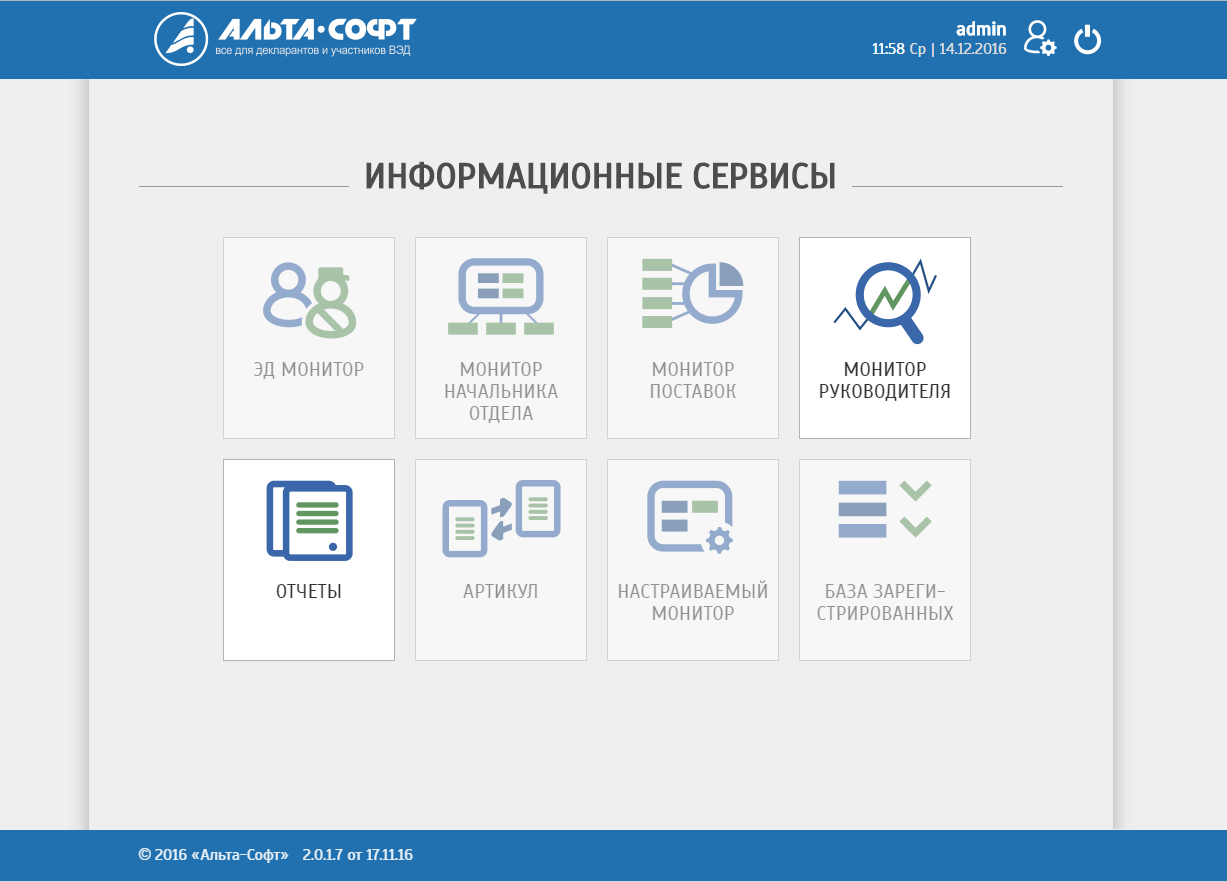The width and height of the screenshot is (1227, 882).
Task: Open user settings via person-gear icon
Action: point(1039,39)
